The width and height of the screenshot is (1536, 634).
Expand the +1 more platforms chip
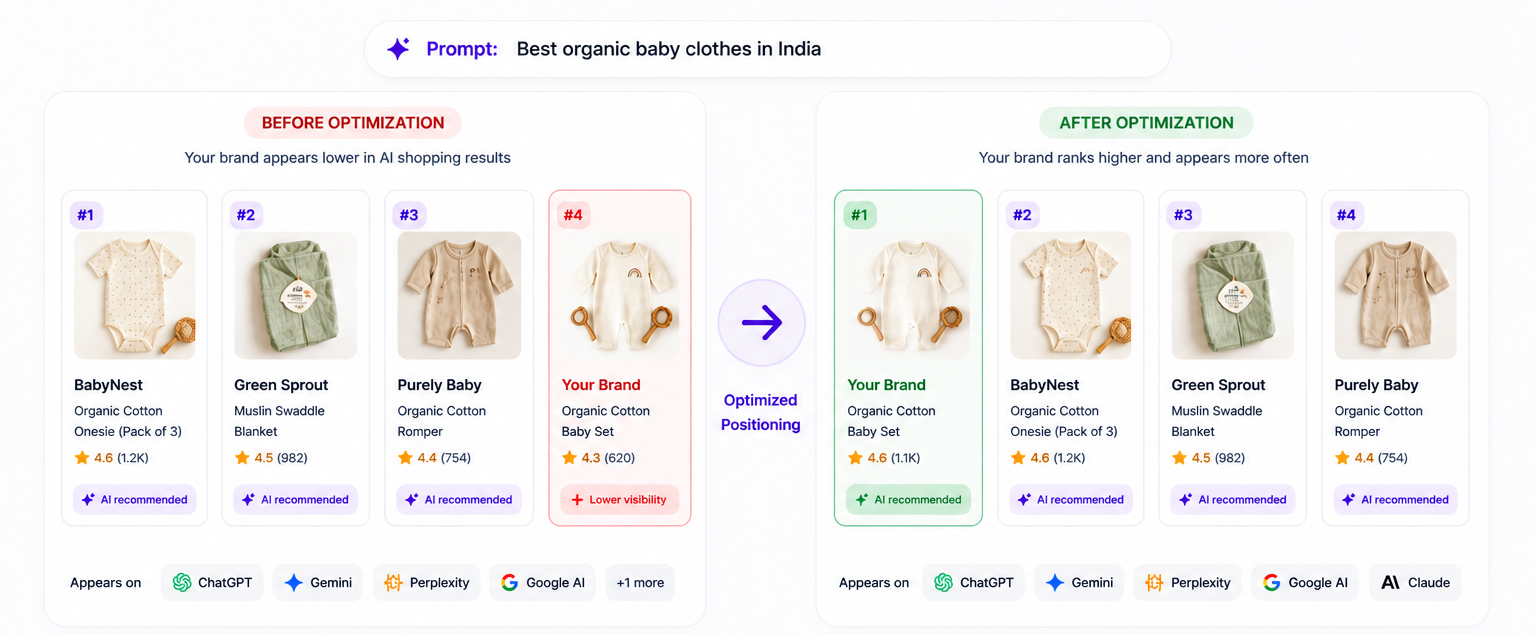coord(640,583)
